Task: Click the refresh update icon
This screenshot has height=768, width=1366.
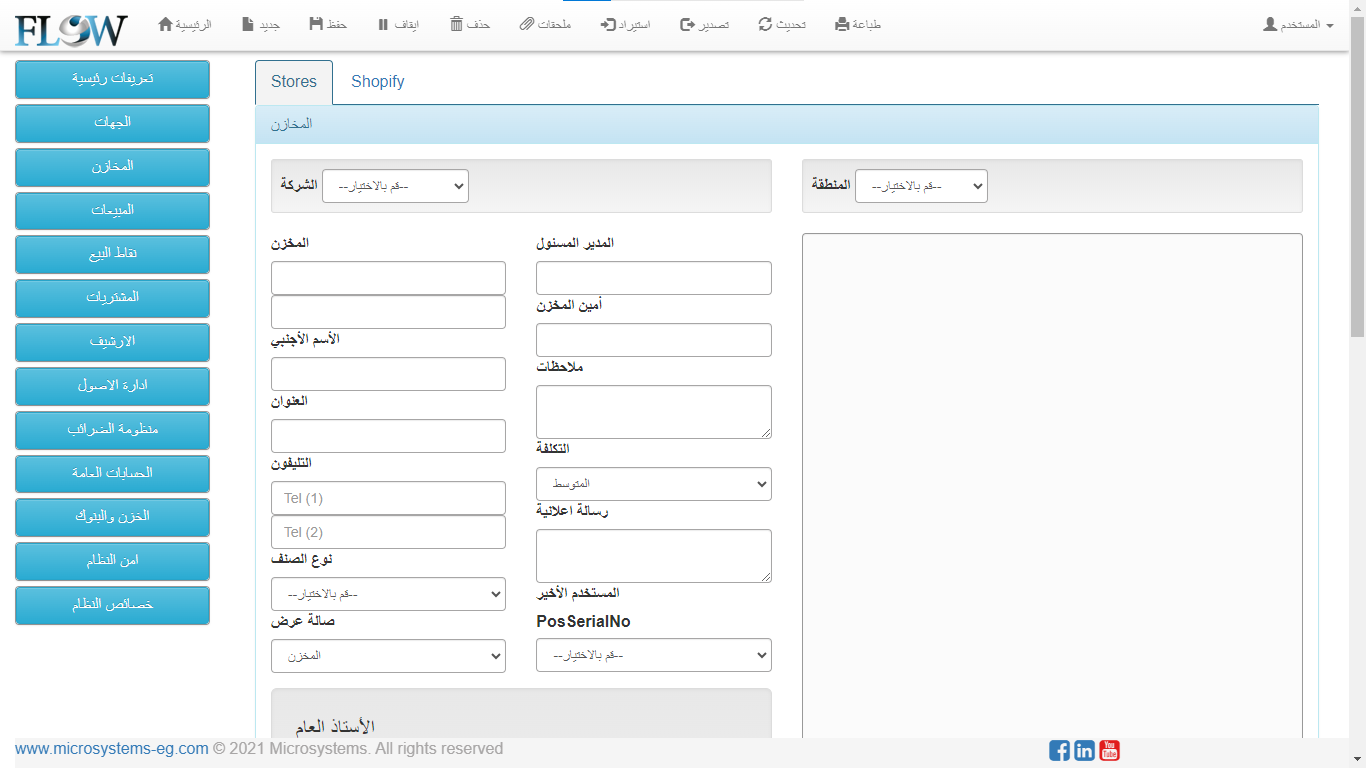Action: [765, 24]
